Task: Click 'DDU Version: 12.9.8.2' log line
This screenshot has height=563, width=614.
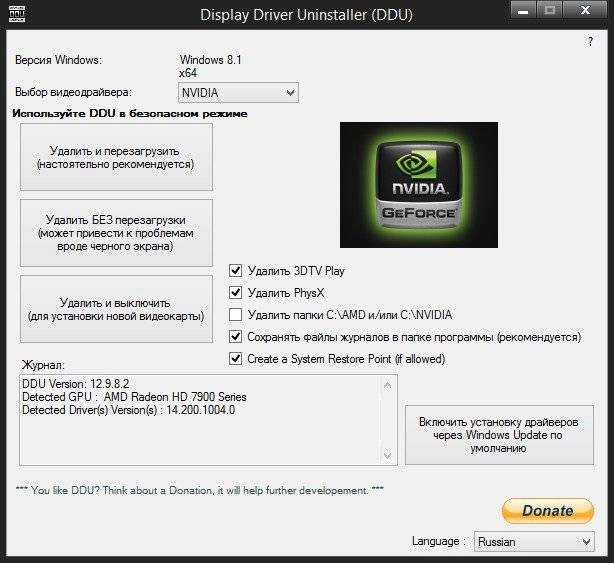Action: click(76, 384)
